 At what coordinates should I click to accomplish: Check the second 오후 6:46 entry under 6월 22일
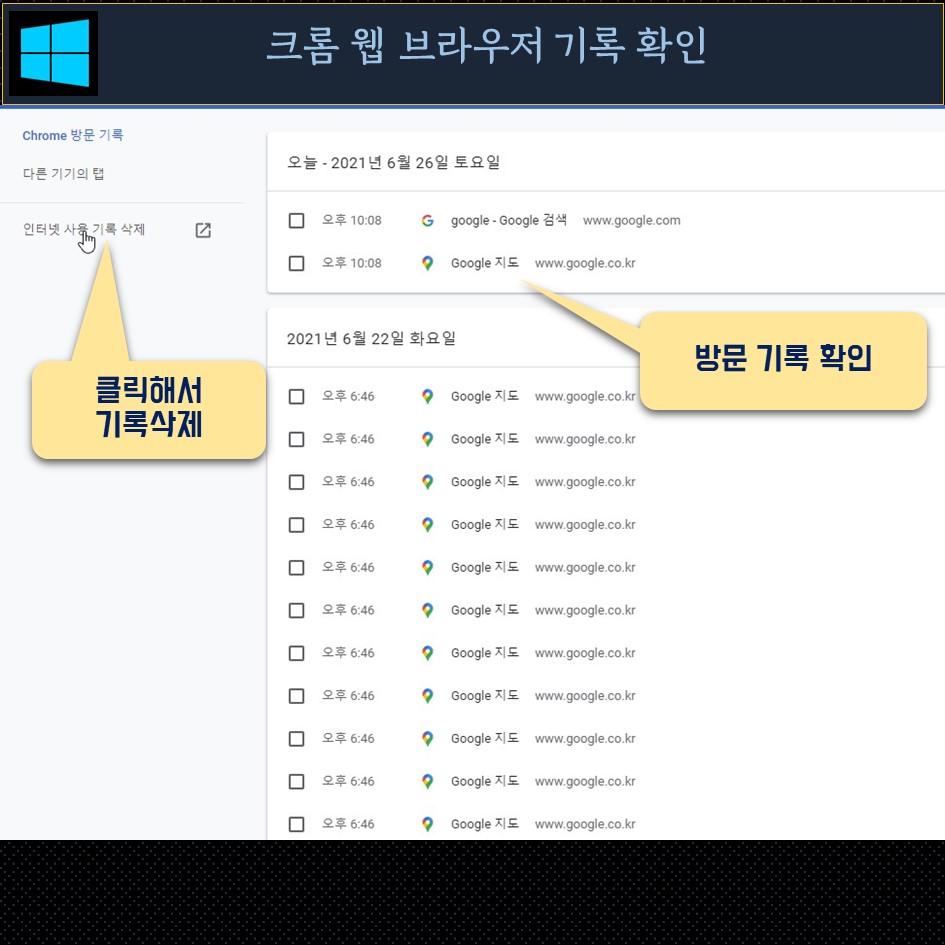tap(297, 439)
